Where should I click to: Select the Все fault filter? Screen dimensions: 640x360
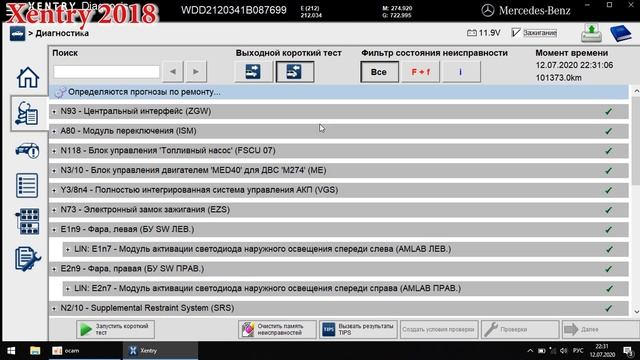tap(379, 72)
